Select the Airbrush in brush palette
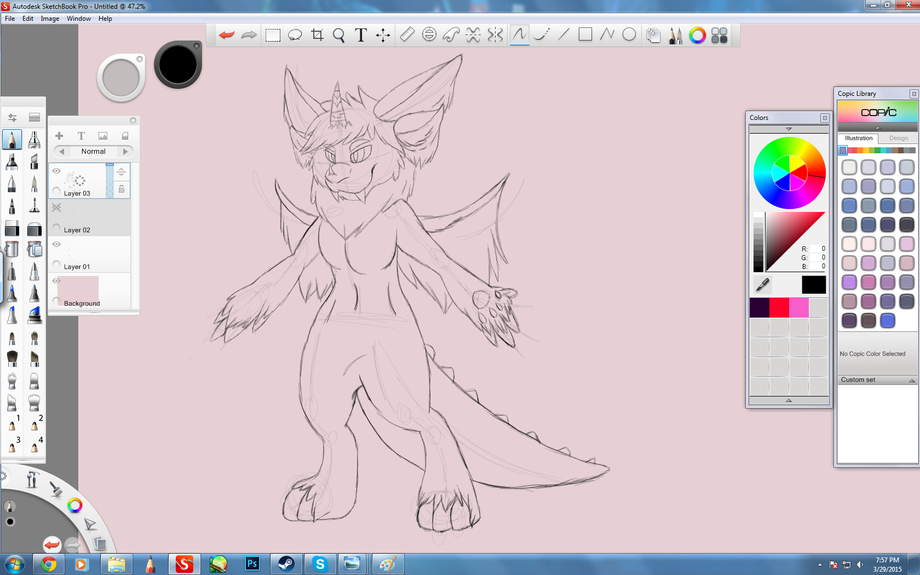This screenshot has width=920, height=575. pyautogui.click(x=34, y=140)
